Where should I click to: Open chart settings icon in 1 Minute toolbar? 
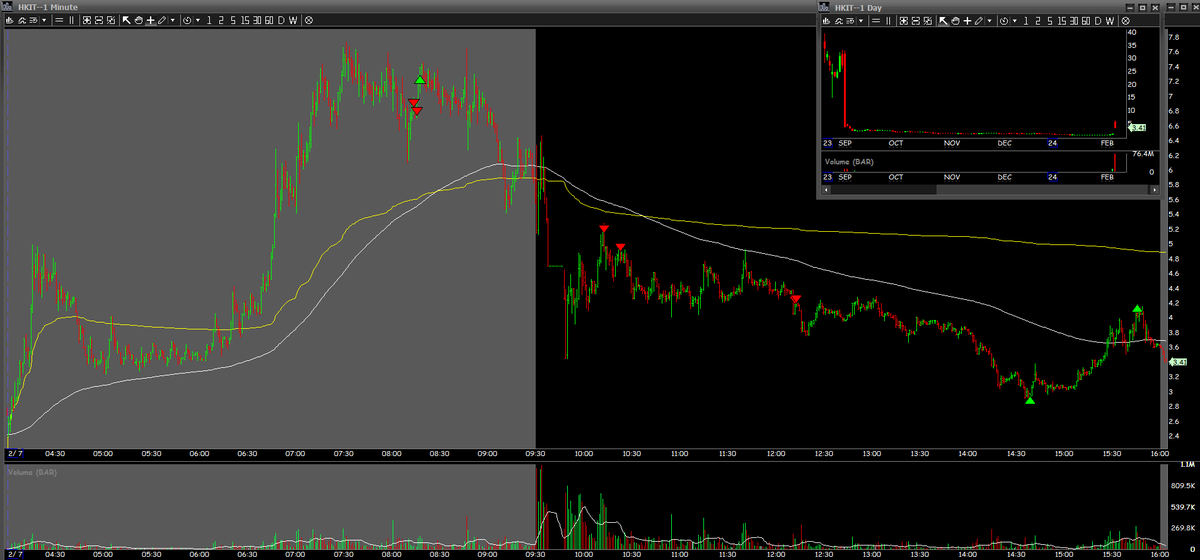pos(34,20)
